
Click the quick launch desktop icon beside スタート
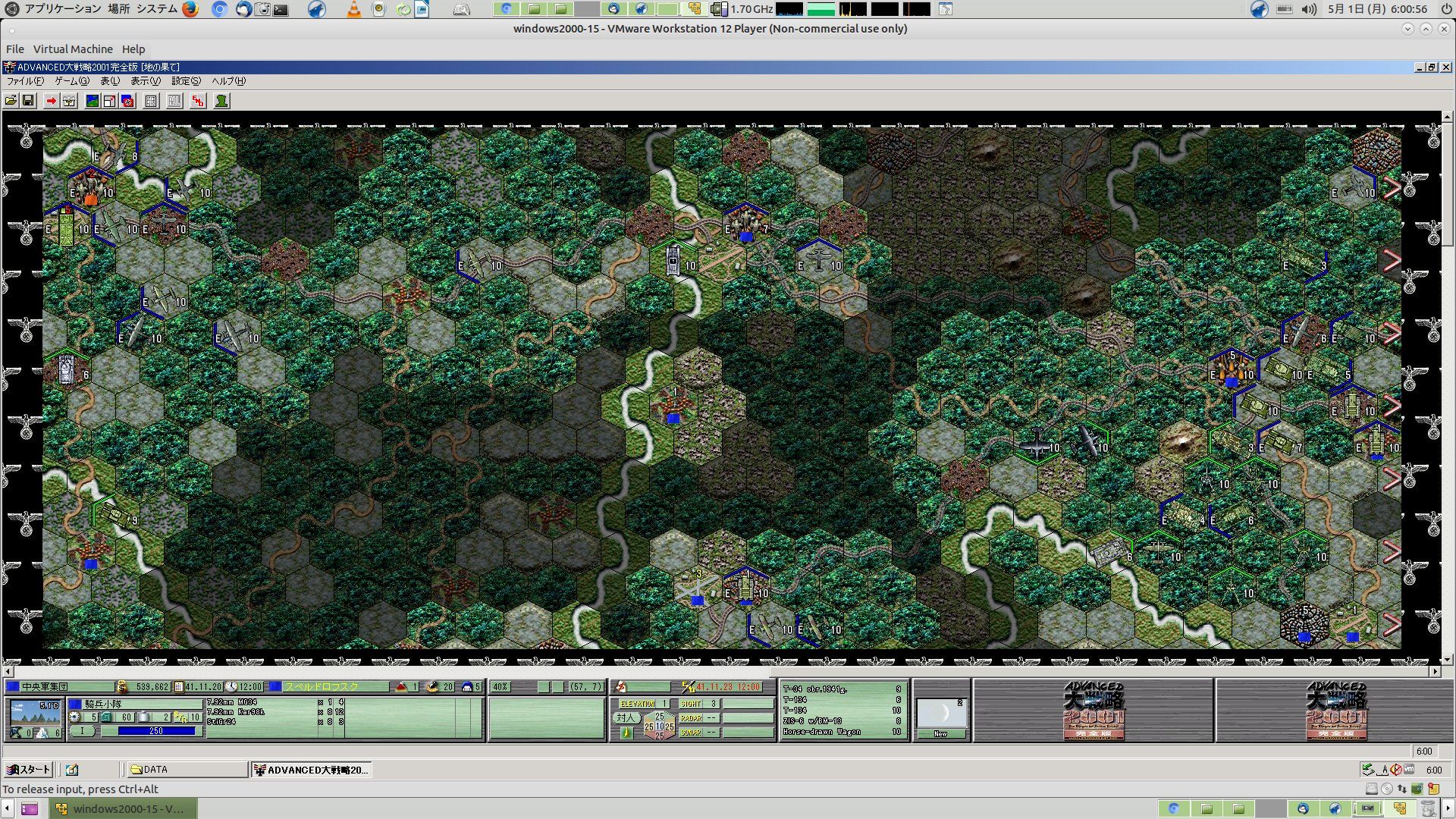coord(72,770)
